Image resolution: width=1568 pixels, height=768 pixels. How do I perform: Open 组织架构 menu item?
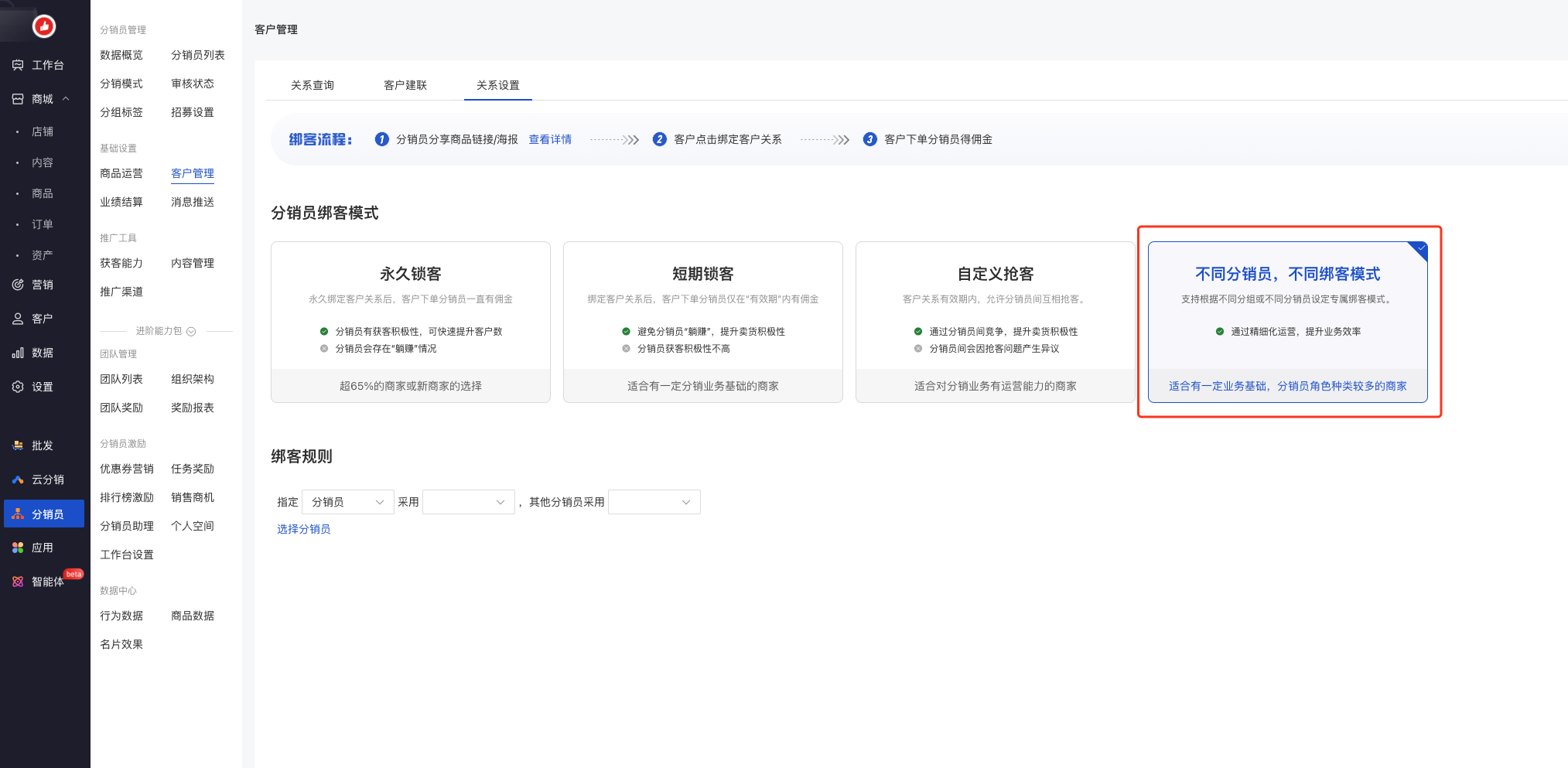point(193,379)
